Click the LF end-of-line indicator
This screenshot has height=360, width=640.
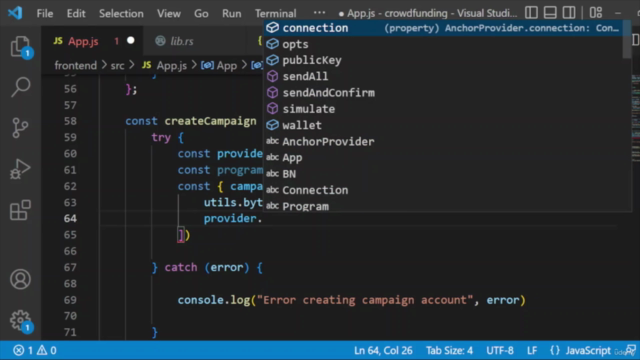tap(532, 350)
